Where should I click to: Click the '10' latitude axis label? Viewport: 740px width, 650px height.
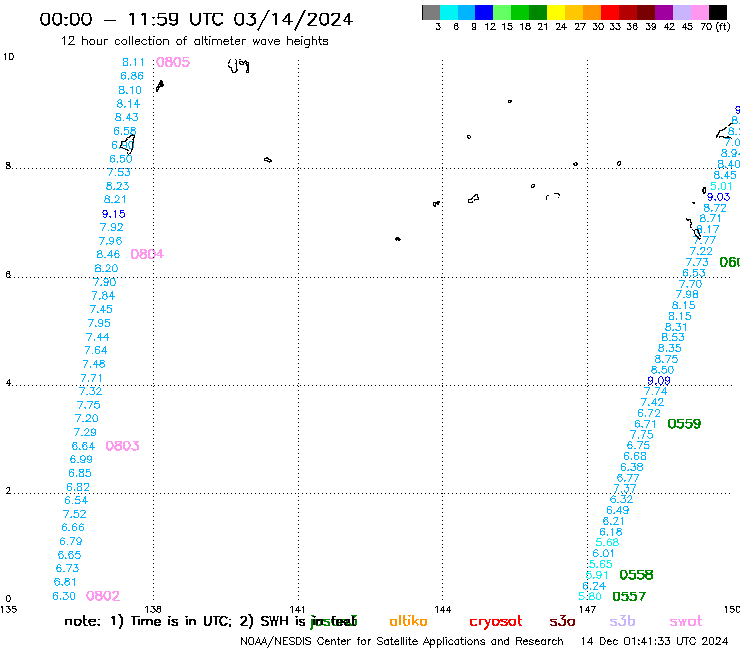[x=8, y=57]
